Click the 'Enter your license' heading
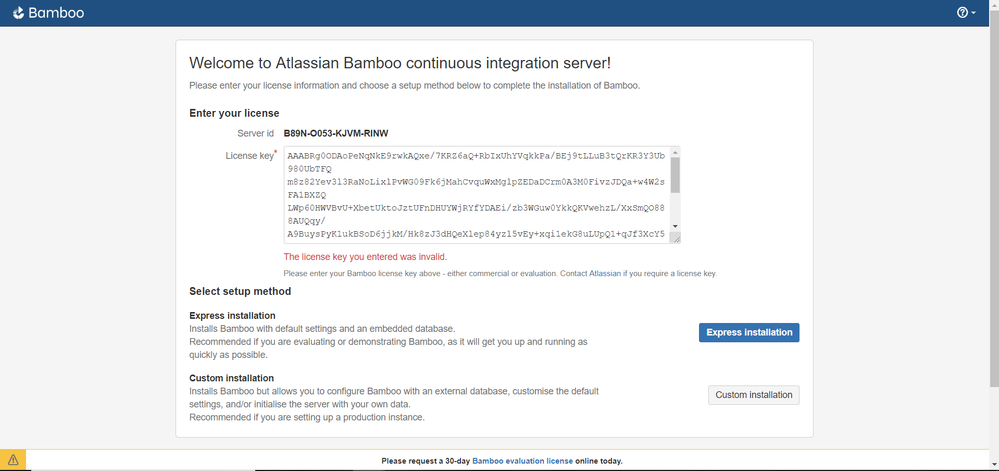The height and width of the screenshot is (471, 999). (234, 113)
